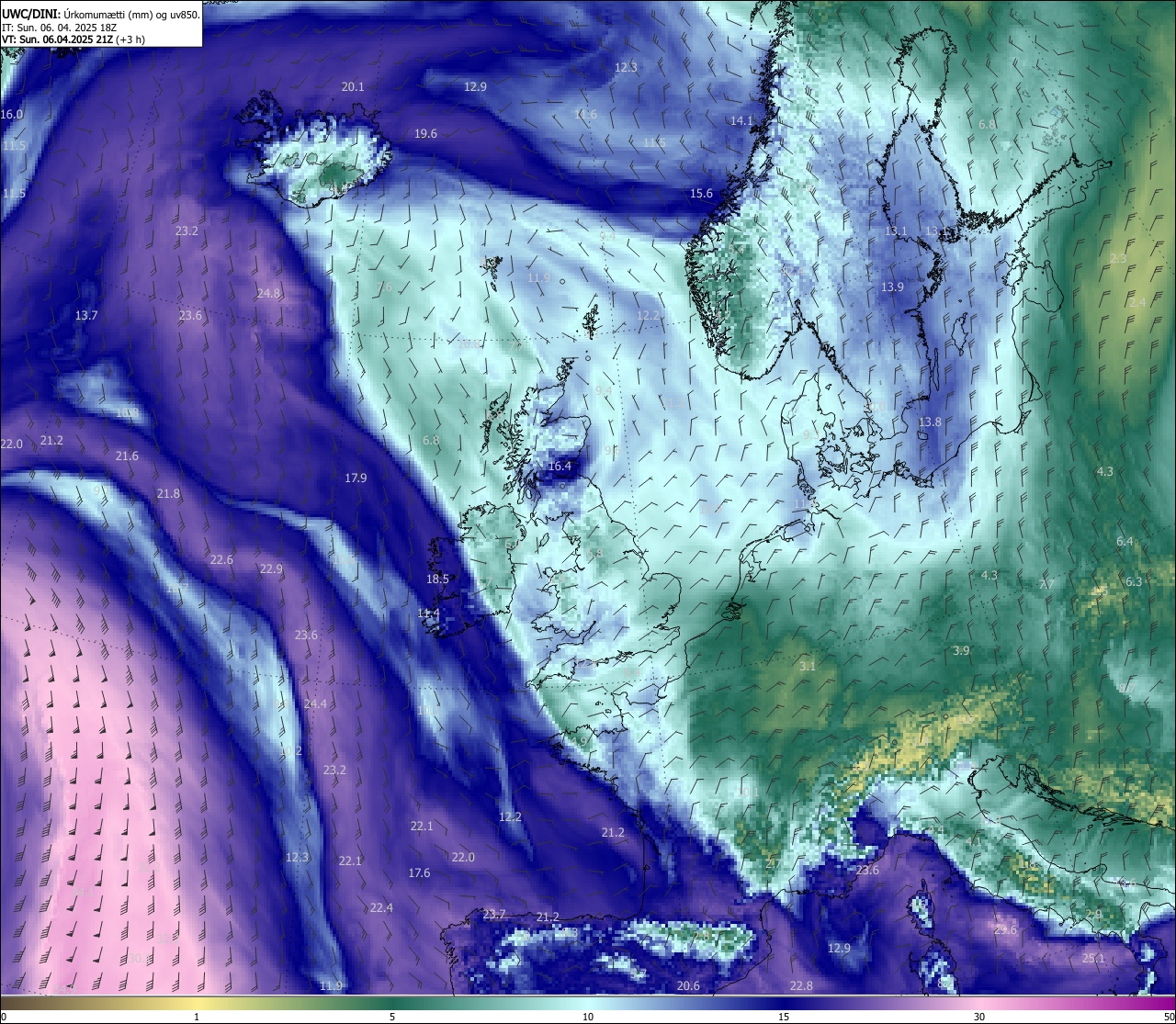Select the IT initialization time line

point(59,28)
